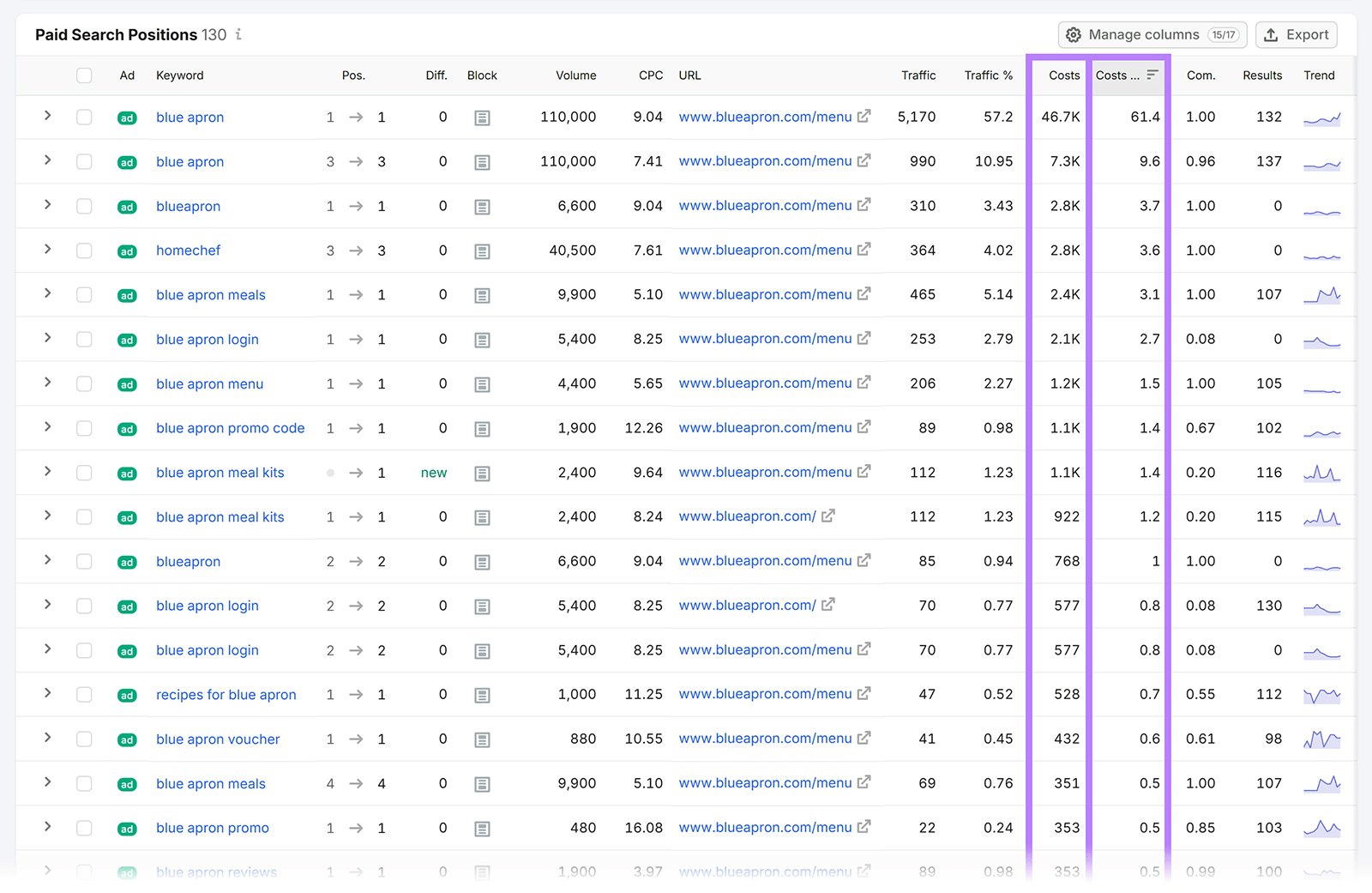Screen dimensions: 1372x893
Task: Expand the recipes for blue apron row
Action: pyautogui.click(x=48, y=692)
